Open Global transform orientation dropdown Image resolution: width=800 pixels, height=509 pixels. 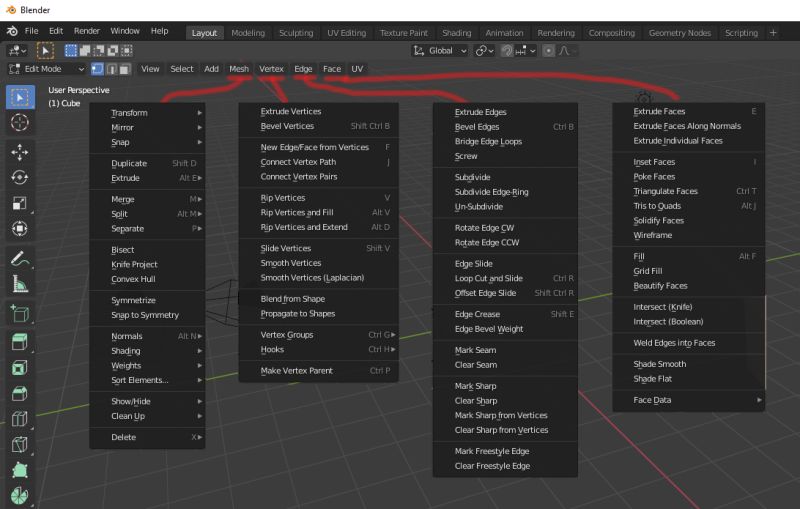coord(440,50)
